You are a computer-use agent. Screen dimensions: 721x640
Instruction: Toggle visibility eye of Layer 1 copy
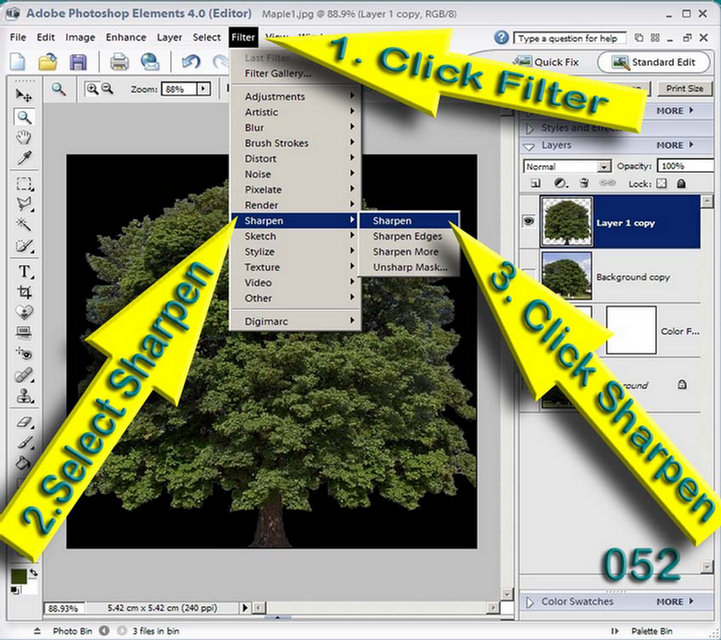click(529, 221)
